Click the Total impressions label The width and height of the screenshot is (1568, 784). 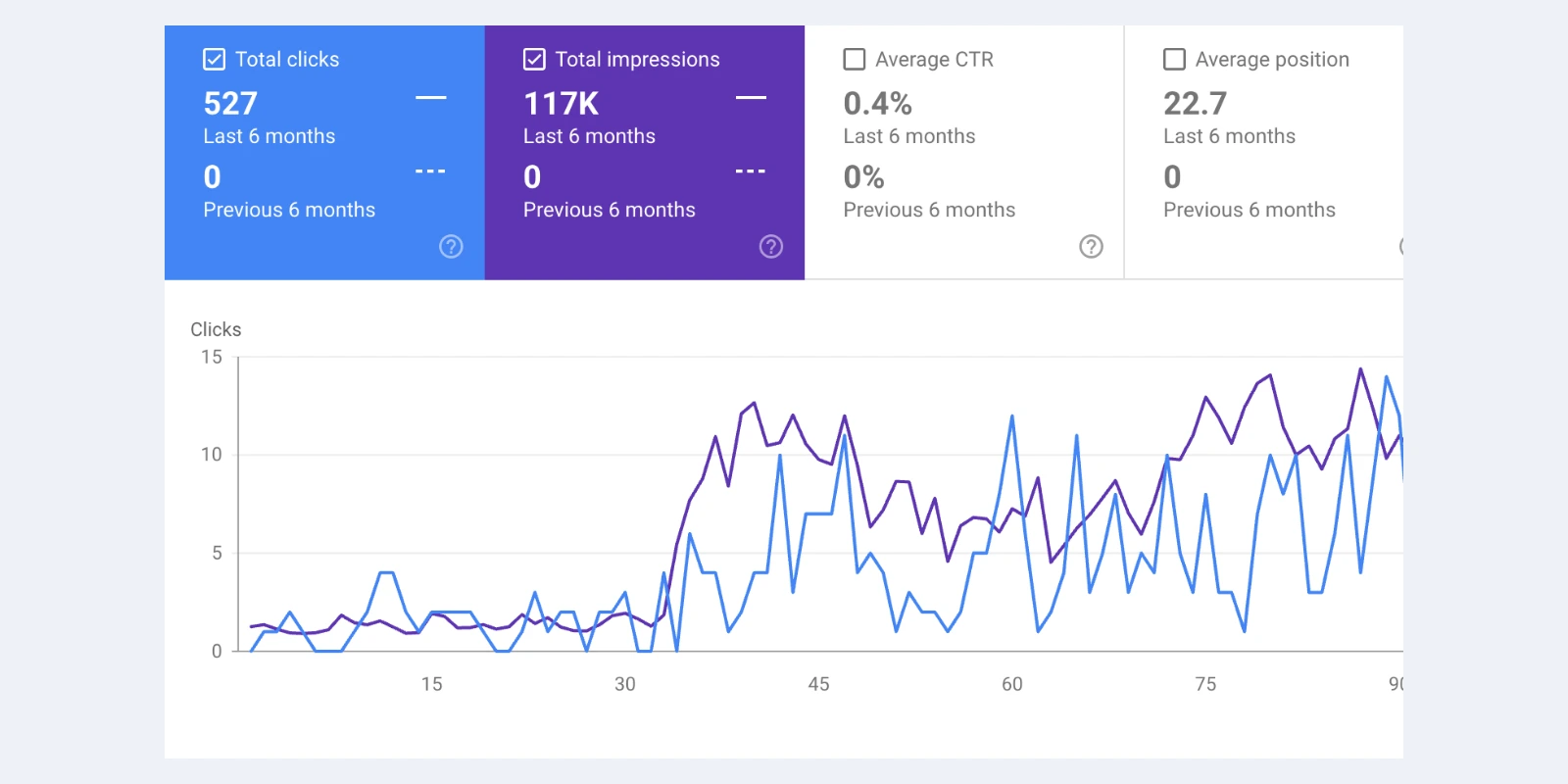click(x=637, y=60)
